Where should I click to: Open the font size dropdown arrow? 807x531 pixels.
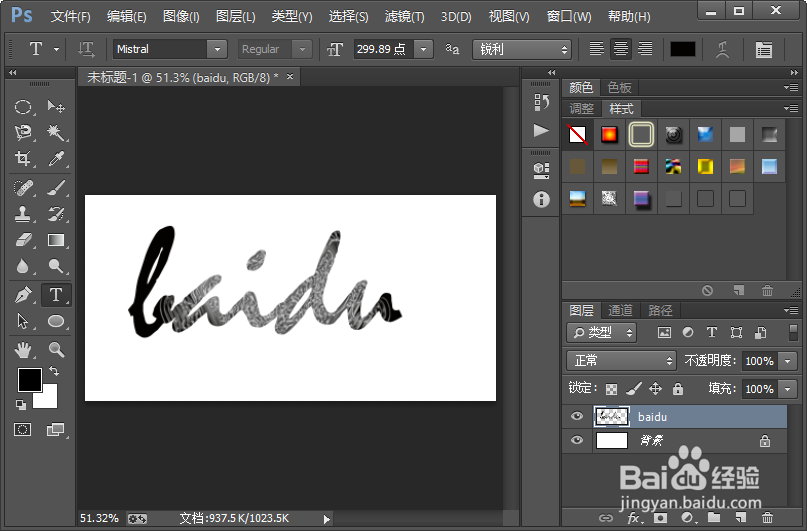[x=424, y=49]
